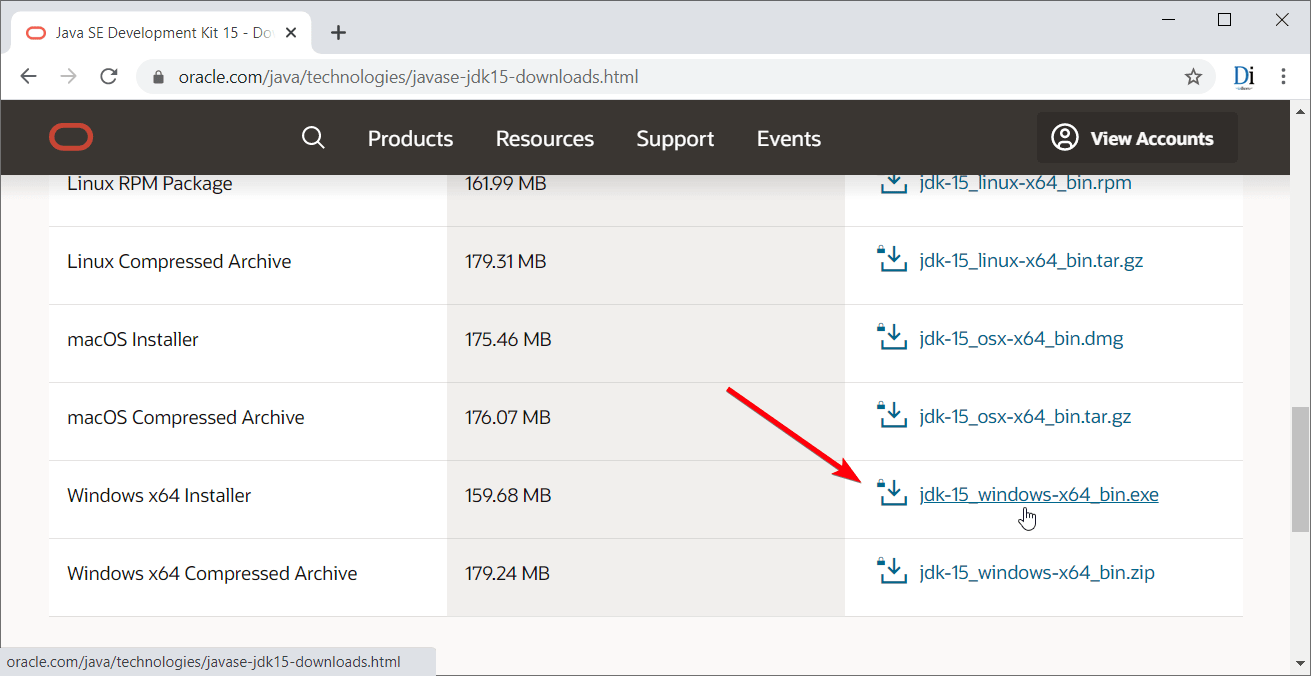Click the Oracle logo in site header
Screen dimensions: 1311x676
point(71,138)
